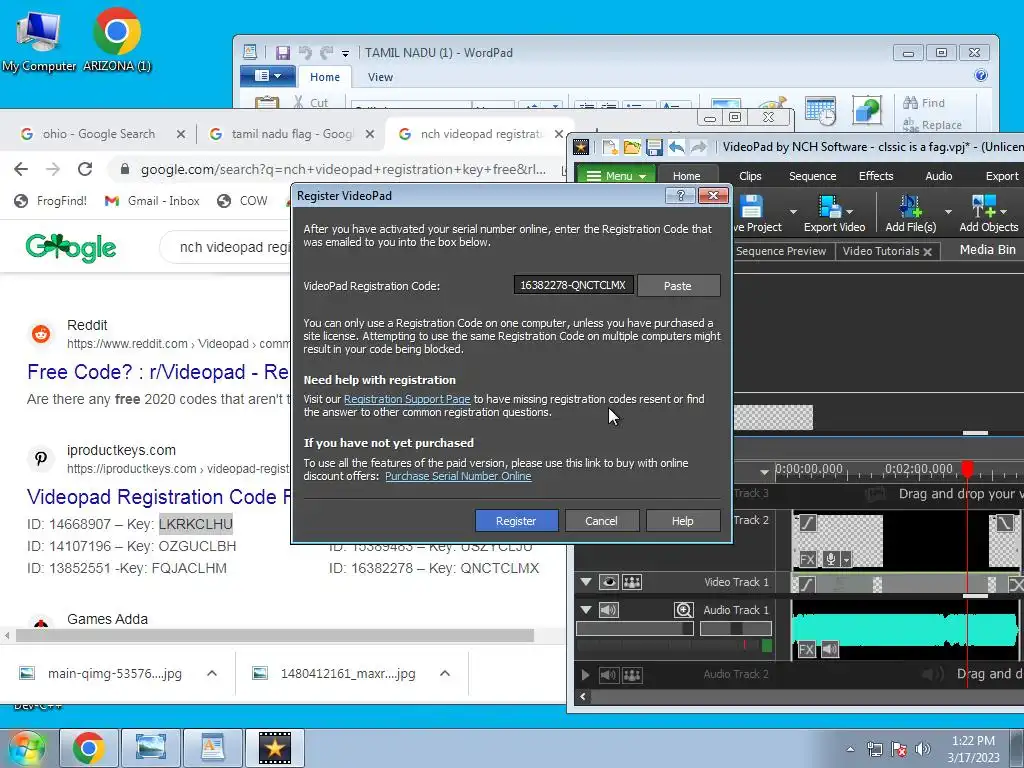1024x768 pixels.
Task: Click the WordPad help question icon
Action: click(980, 75)
